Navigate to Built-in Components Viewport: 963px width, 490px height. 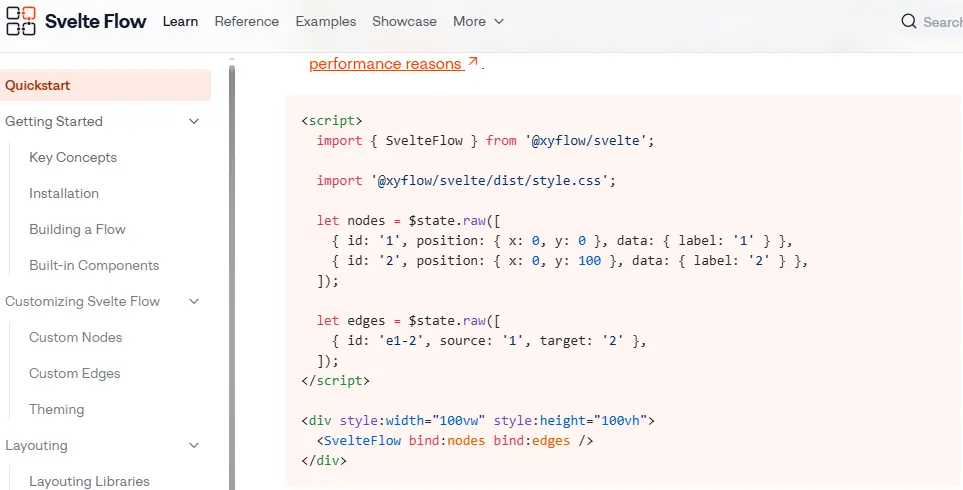click(94, 266)
